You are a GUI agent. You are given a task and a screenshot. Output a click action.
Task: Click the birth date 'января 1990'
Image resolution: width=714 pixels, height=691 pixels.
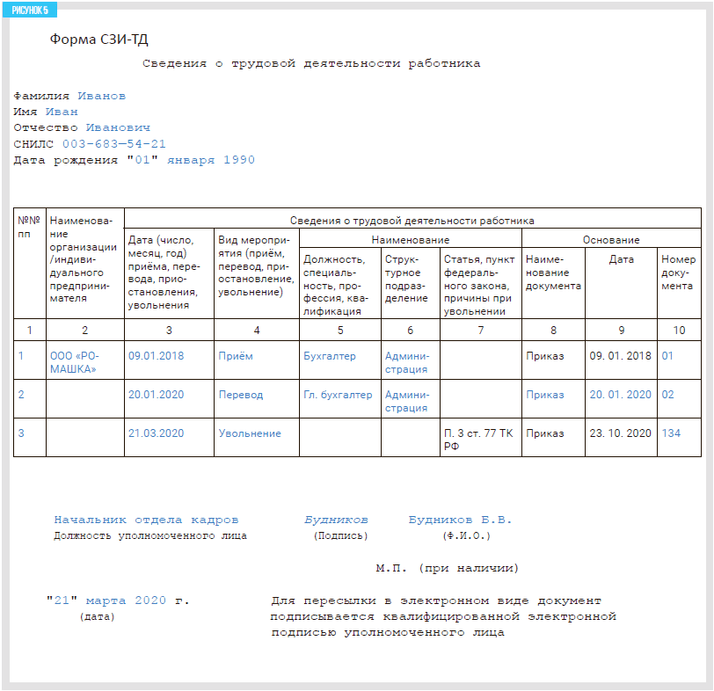point(211,160)
